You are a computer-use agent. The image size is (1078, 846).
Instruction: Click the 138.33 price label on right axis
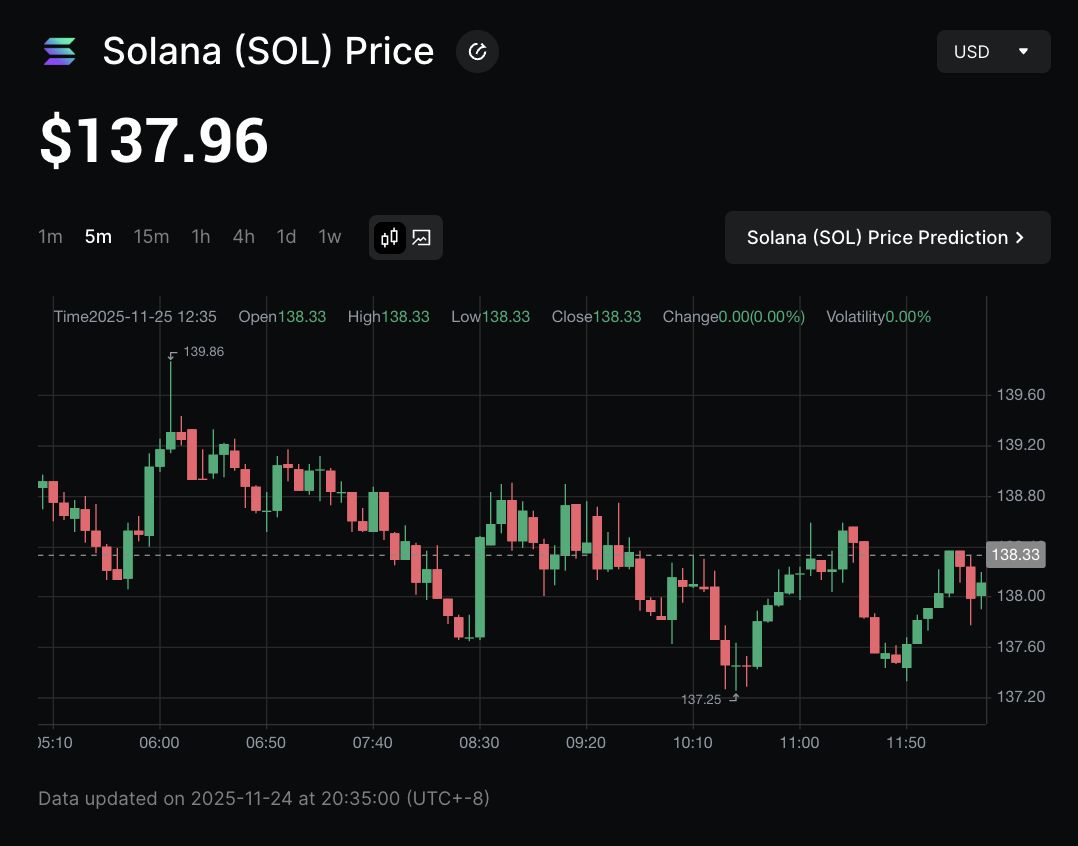[x=1015, y=554]
